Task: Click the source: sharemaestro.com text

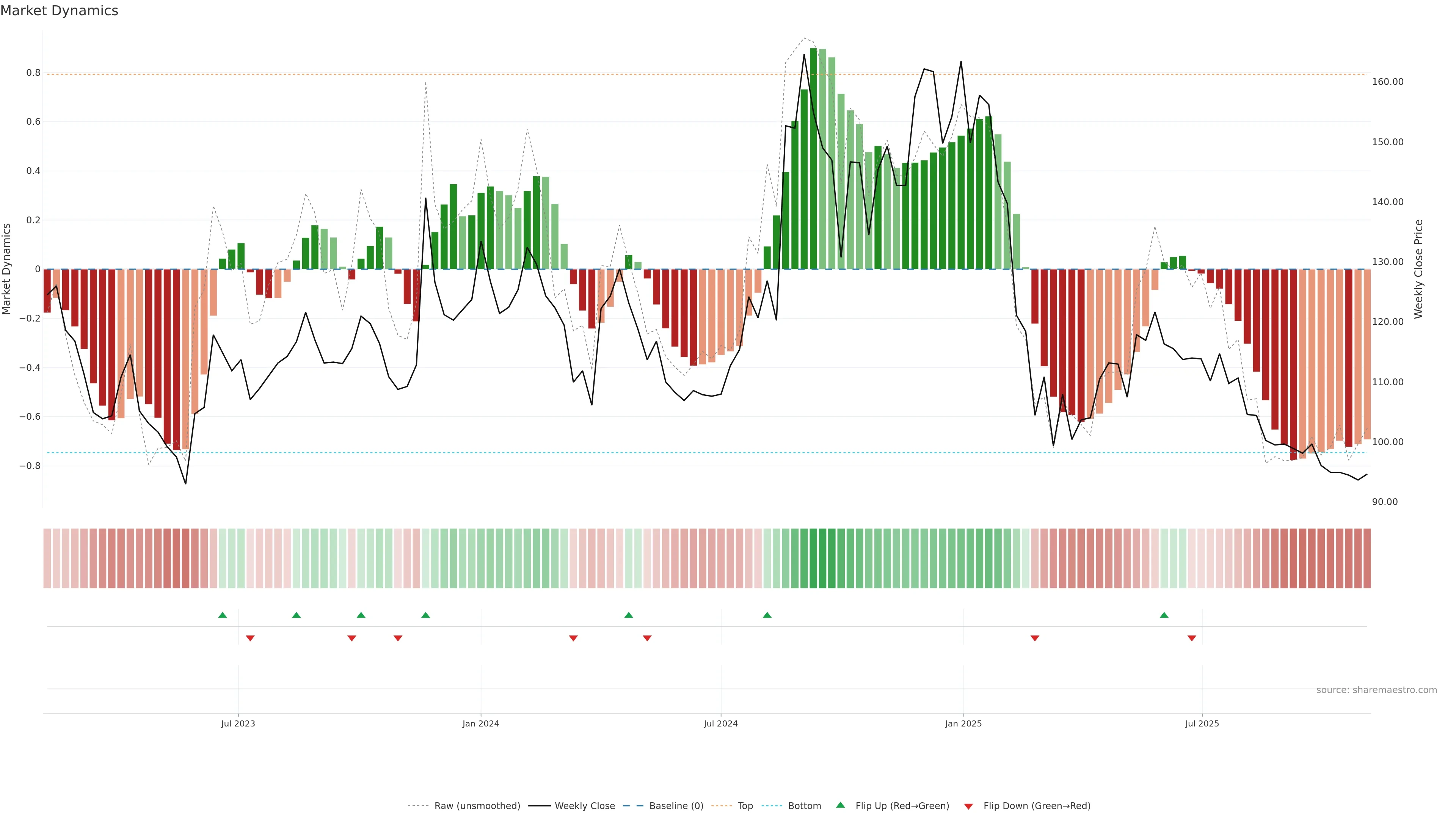Action: (x=1376, y=690)
